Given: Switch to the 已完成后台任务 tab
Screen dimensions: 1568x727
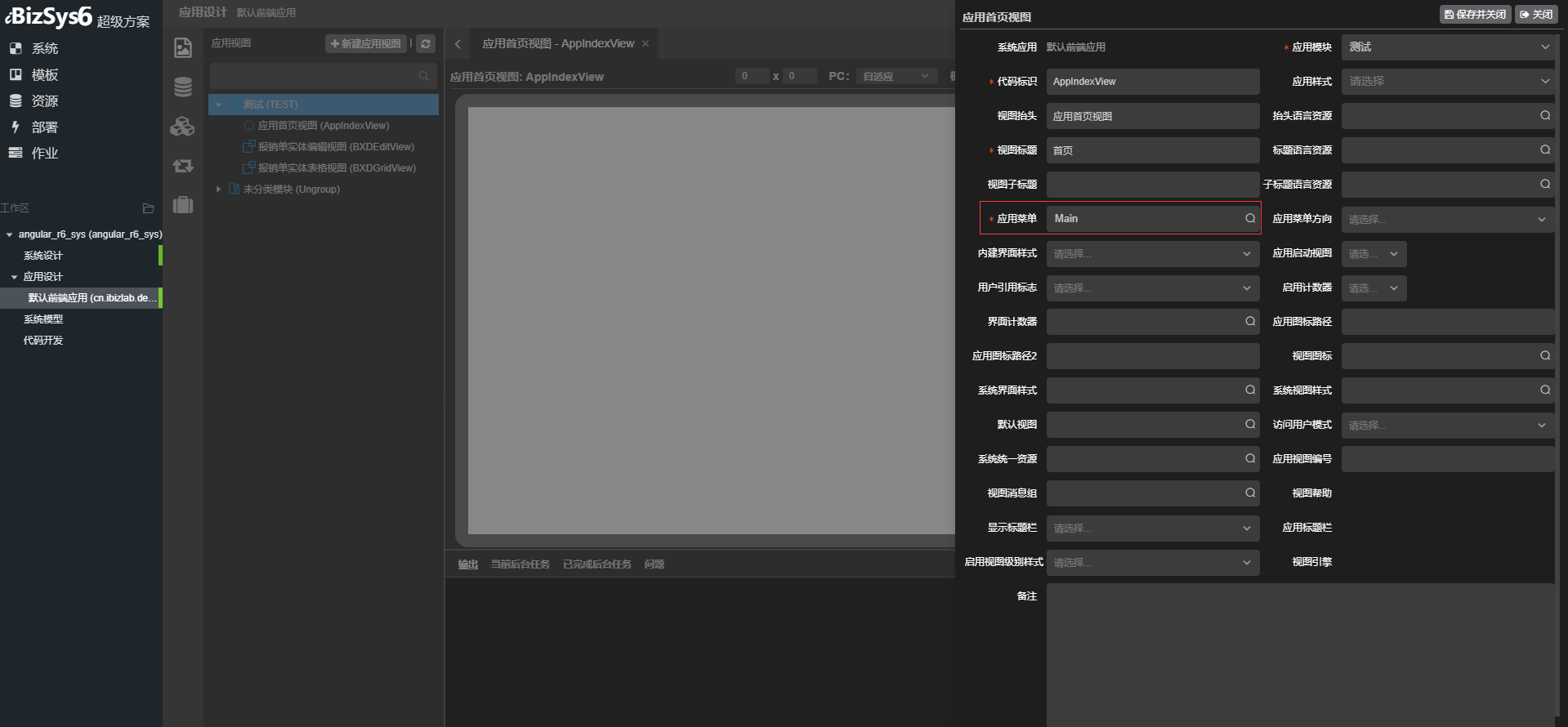Looking at the screenshot, I should (x=596, y=564).
